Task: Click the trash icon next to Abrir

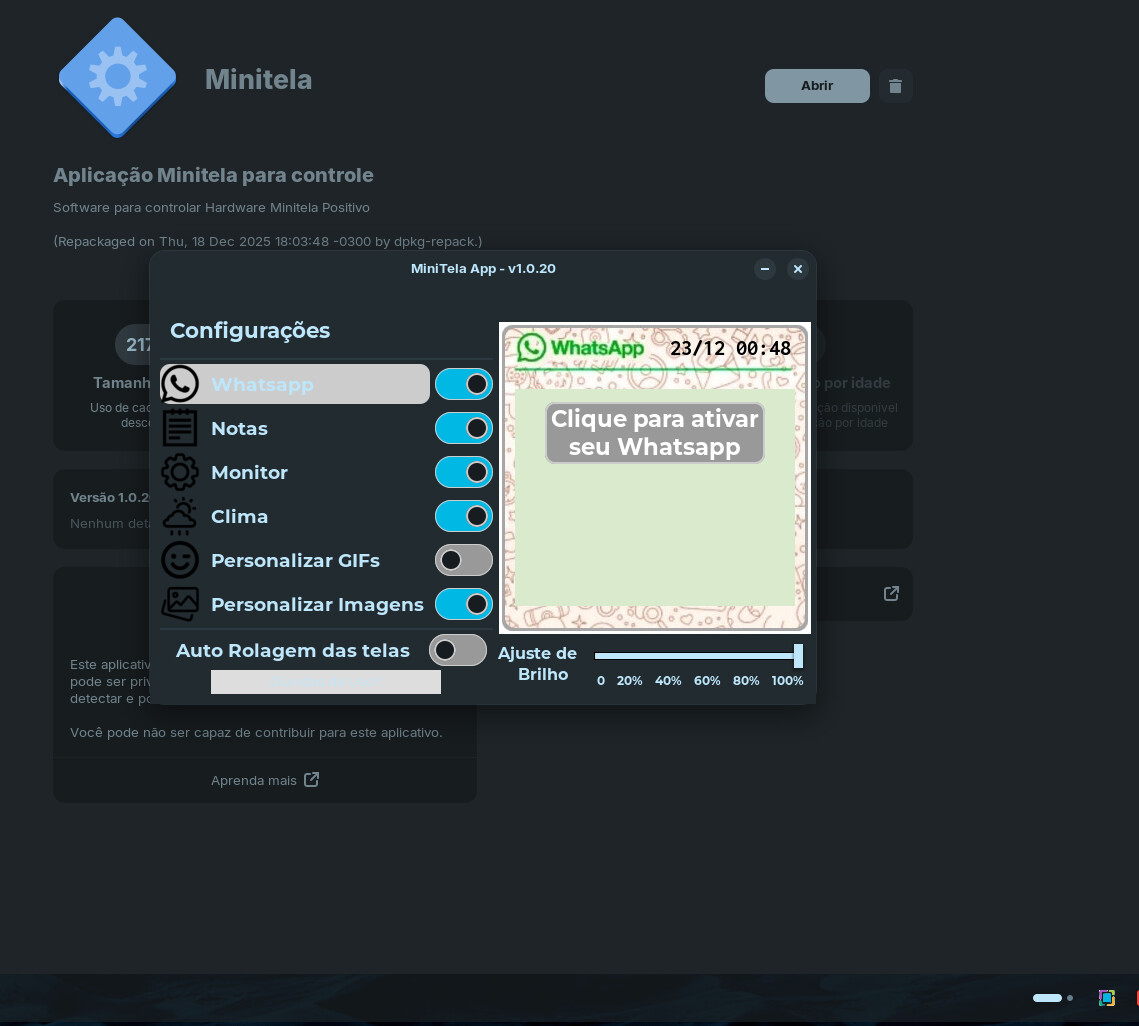Action: point(895,86)
